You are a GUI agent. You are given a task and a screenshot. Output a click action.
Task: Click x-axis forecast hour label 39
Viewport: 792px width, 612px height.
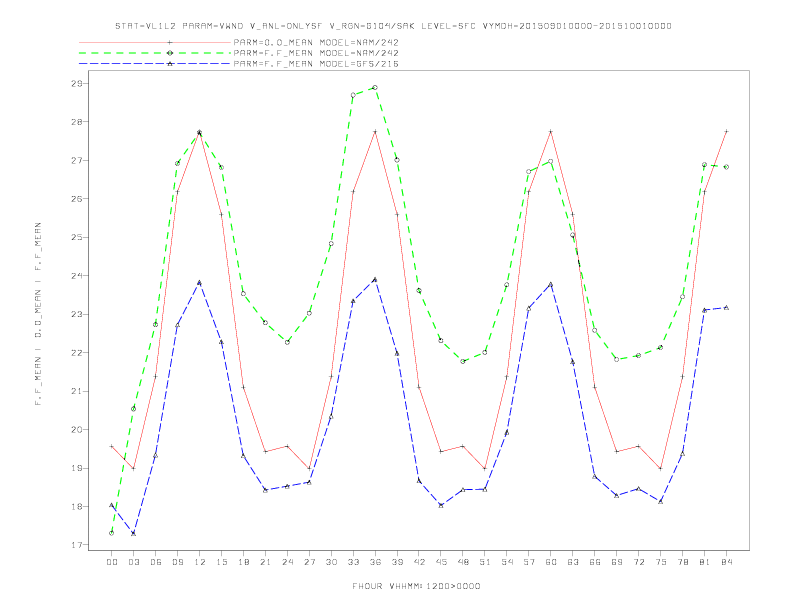(397, 562)
